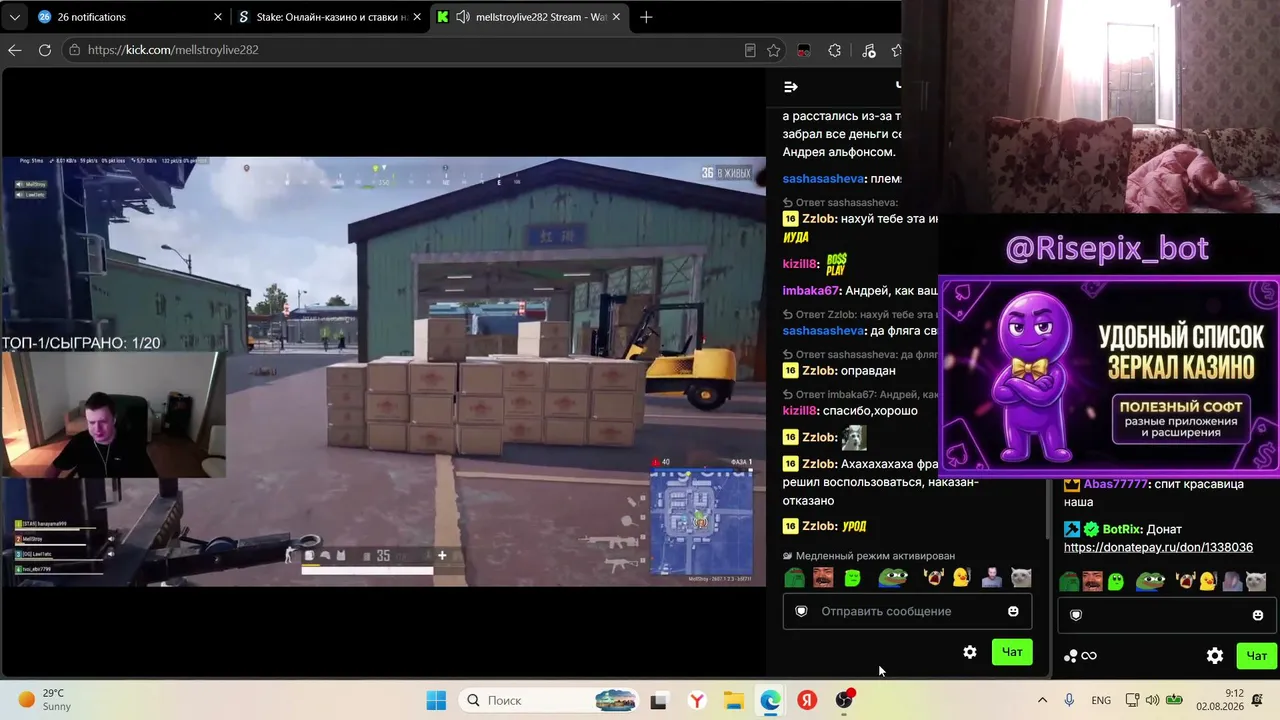Screen dimensions: 1280x720
Task: Close the 26 notifications tab
Action: click(x=218, y=17)
